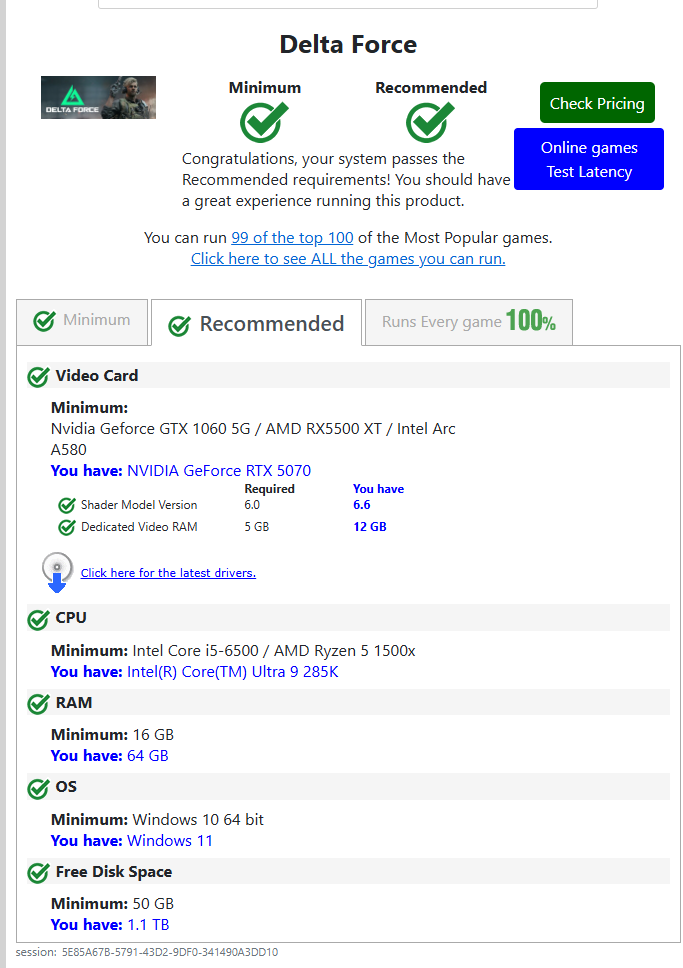
Task: Switch to the Minimum tab
Action: pos(82,322)
